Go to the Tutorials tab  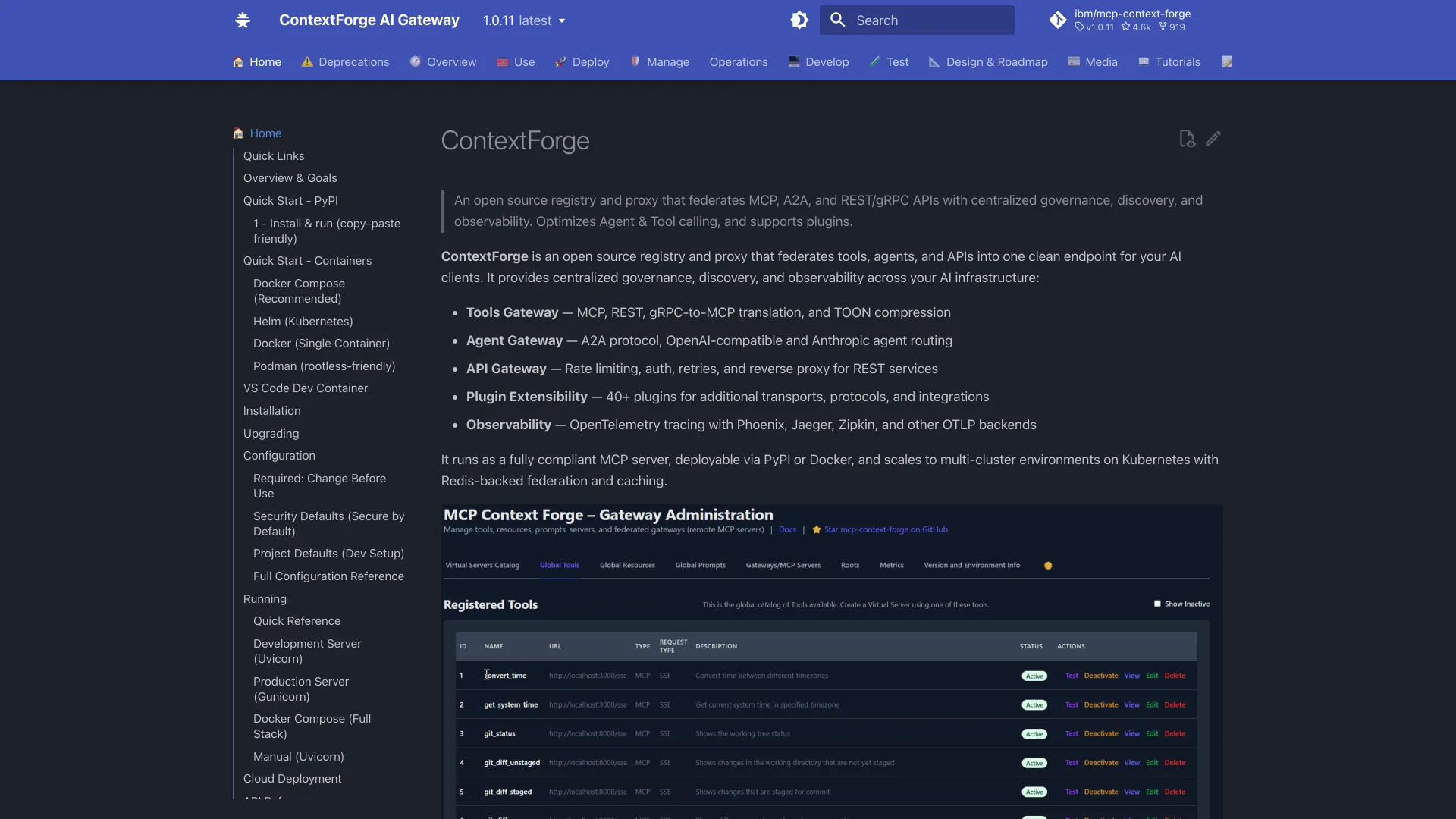click(1169, 62)
